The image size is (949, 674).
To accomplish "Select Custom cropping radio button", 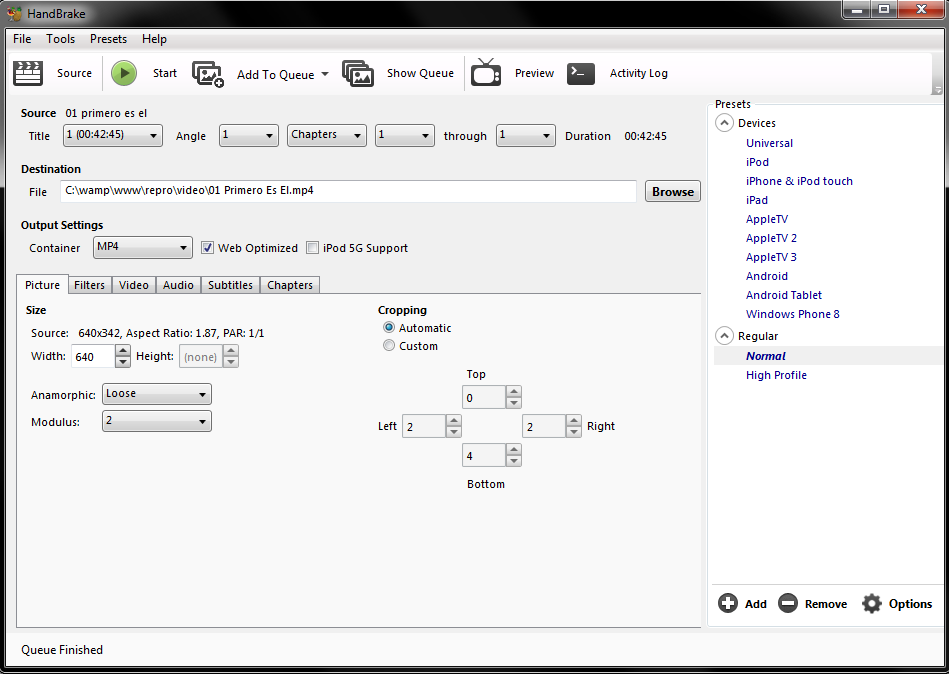I will click(389, 345).
